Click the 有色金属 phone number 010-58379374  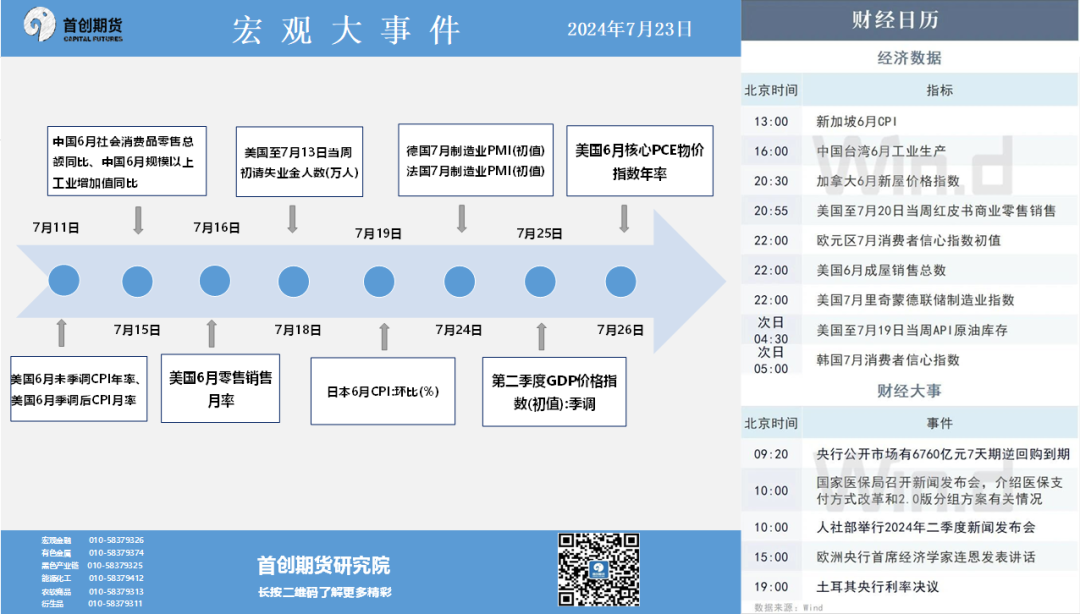(116, 553)
